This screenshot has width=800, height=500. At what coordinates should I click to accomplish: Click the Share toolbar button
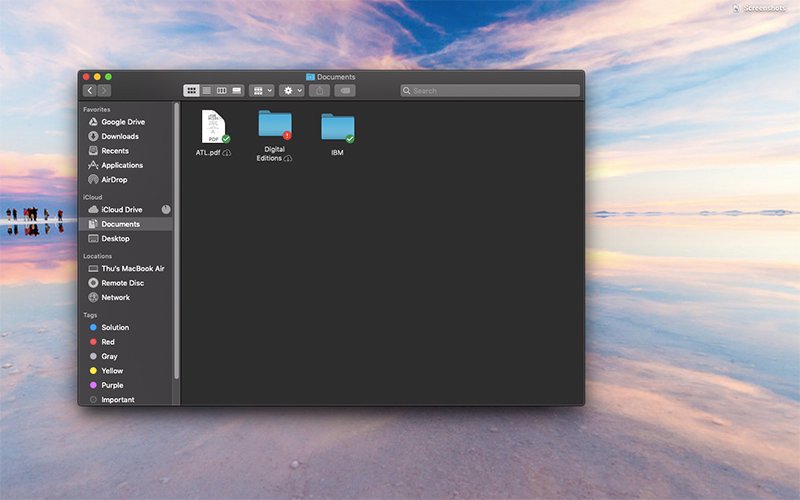pyautogui.click(x=319, y=90)
